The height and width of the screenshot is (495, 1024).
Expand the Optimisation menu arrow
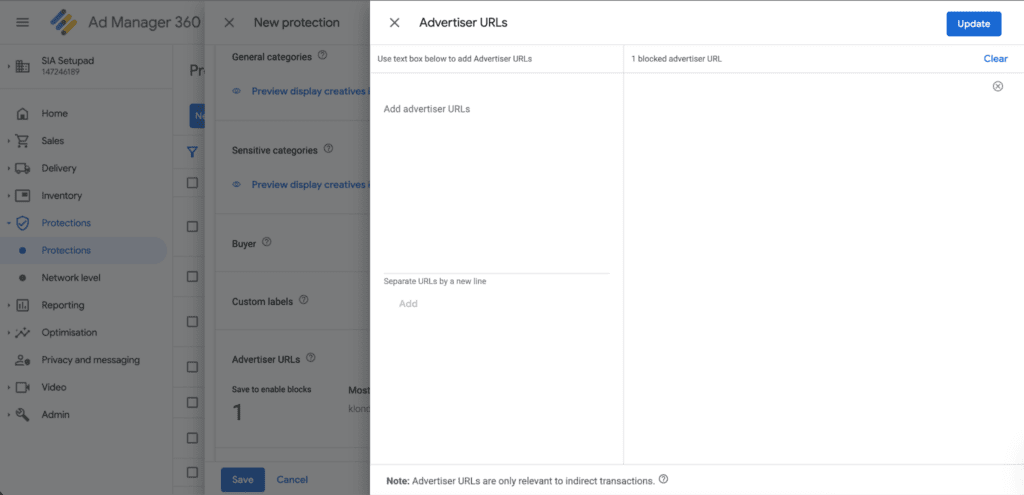8,333
